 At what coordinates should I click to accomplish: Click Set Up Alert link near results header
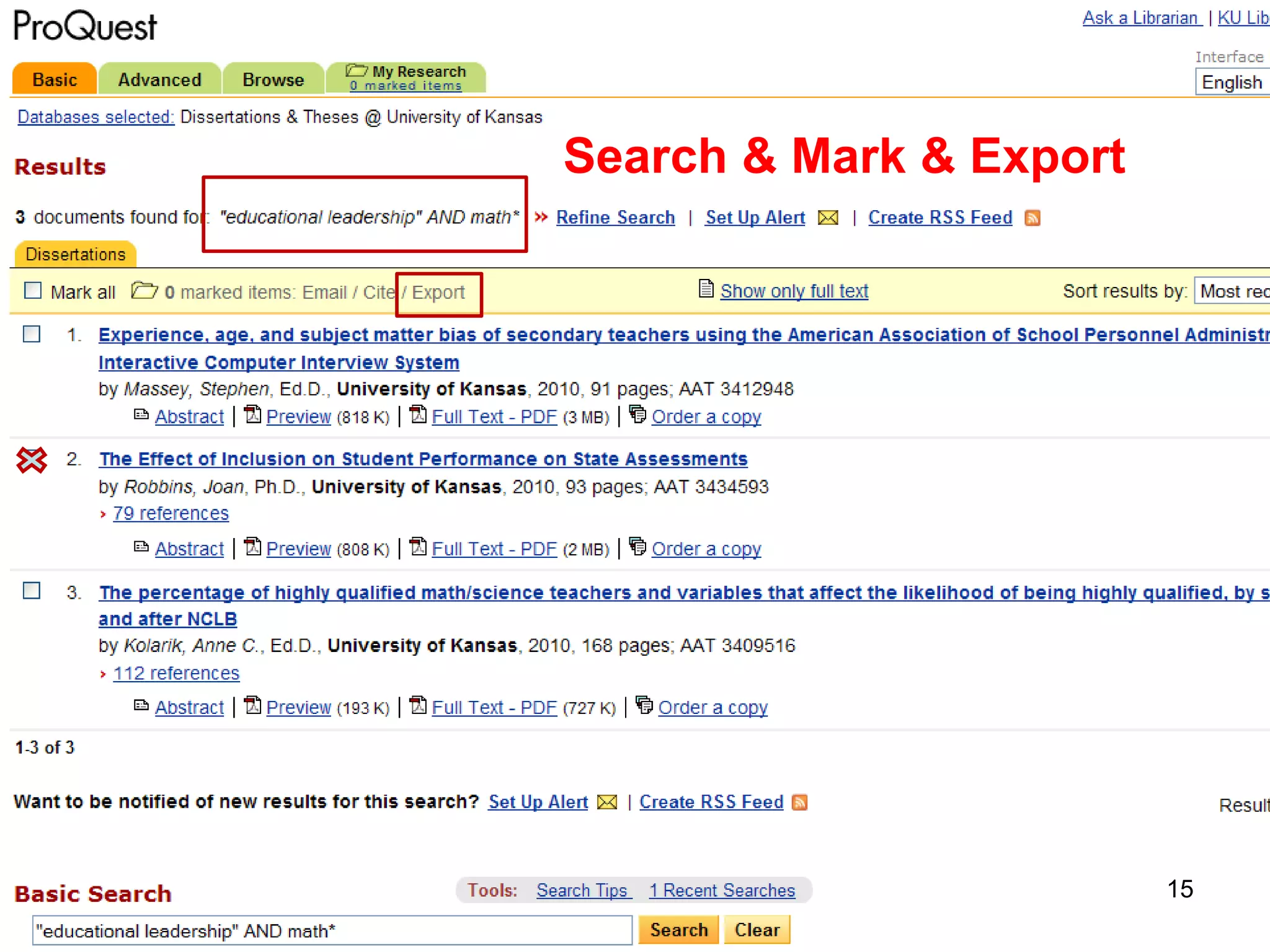click(755, 218)
